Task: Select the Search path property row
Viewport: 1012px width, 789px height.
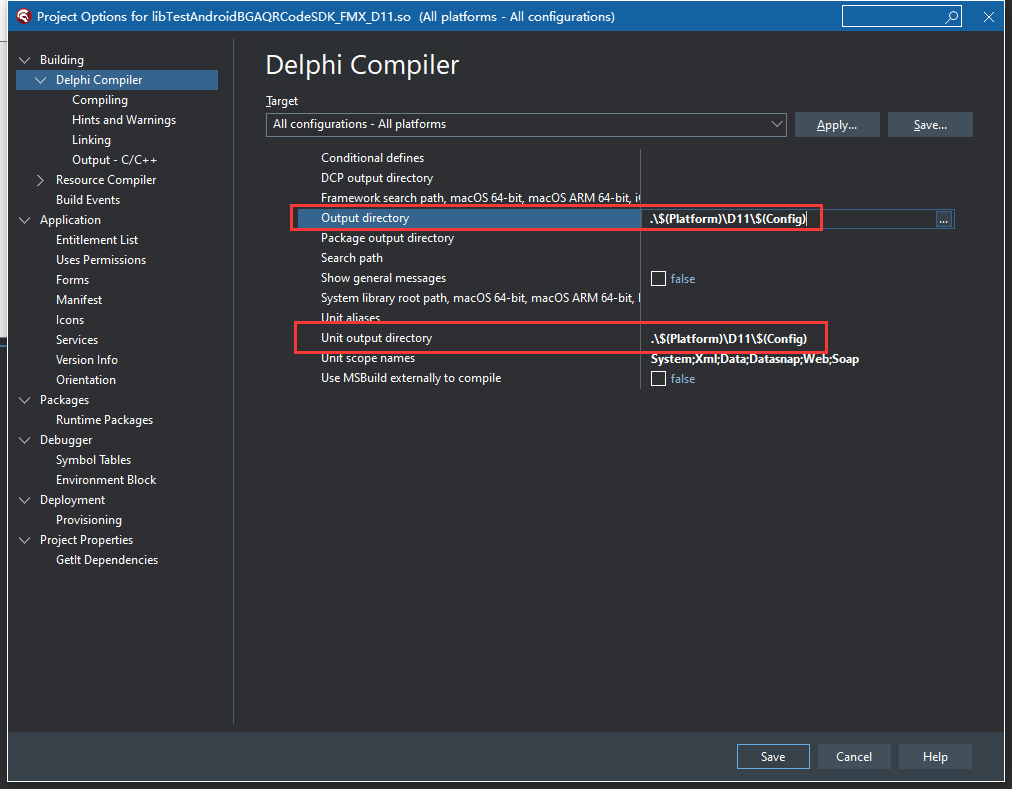Action: pyautogui.click(x=352, y=258)
